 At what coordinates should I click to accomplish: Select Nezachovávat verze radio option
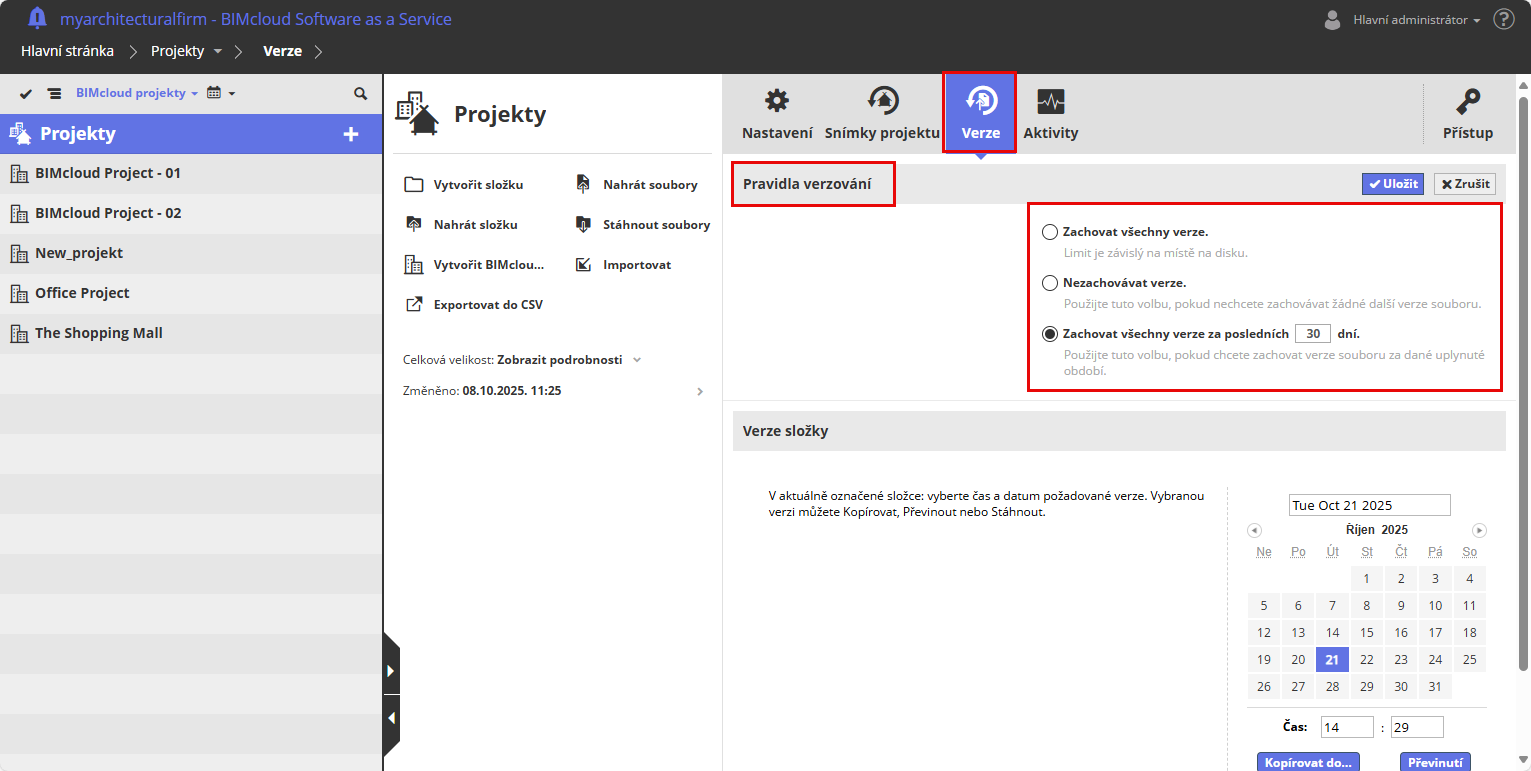click(x=1050, y=283)
